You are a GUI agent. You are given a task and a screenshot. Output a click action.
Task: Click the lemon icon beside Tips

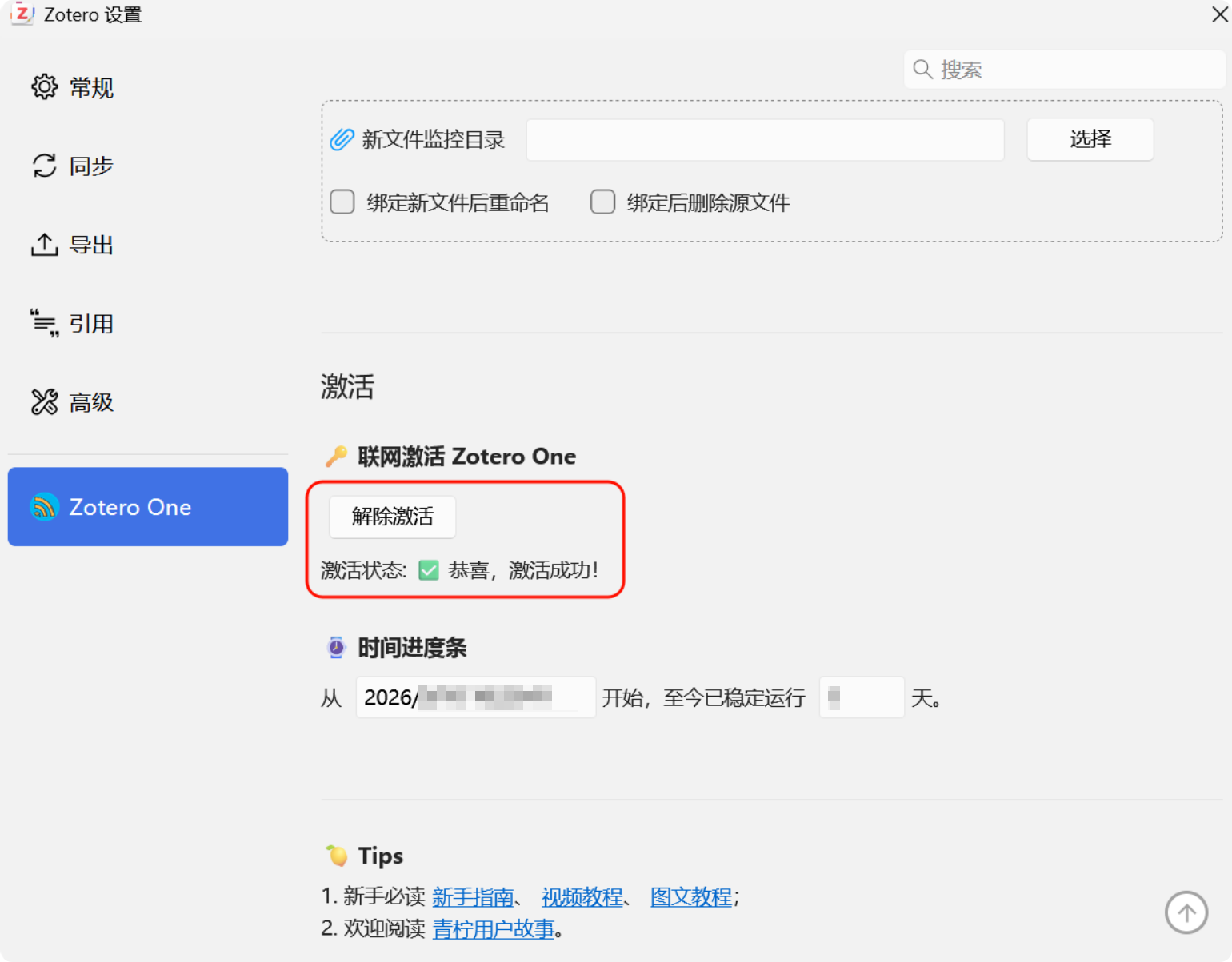click(x=337, y=855)
